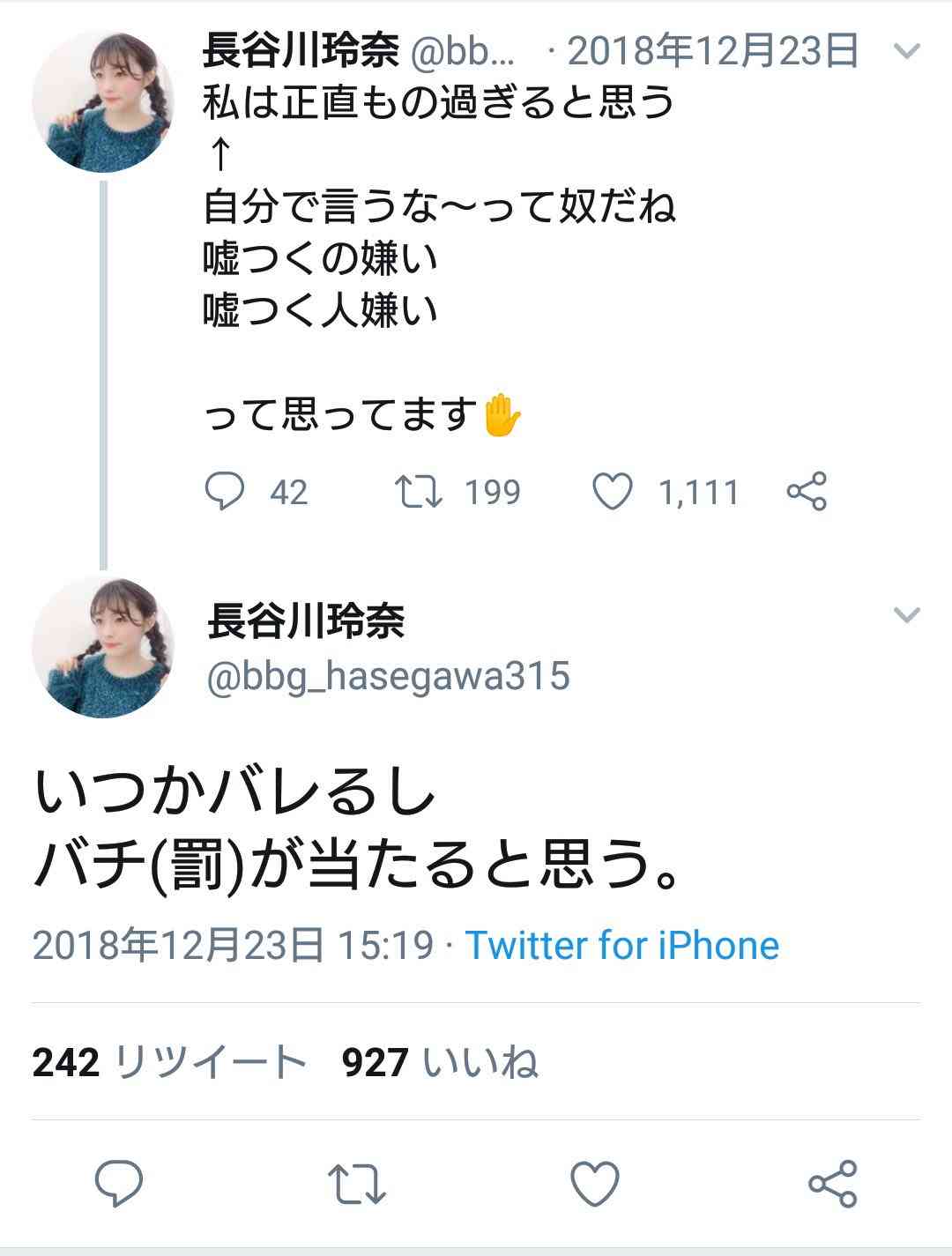Like the main tweet at the bottom
952x1256 pixels.
[595, 1183]
